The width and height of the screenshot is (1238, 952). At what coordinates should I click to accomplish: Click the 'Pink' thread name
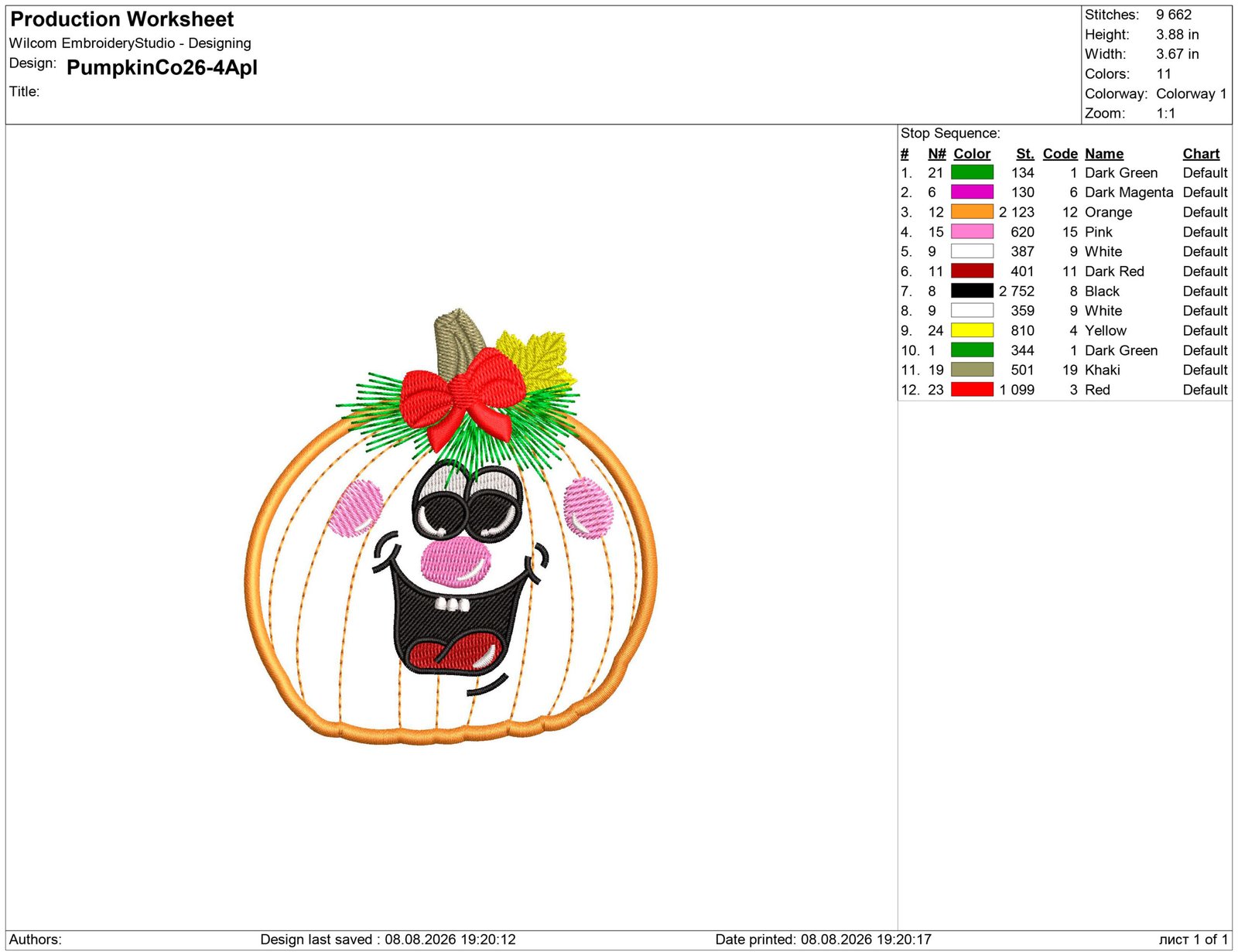coord(1099,232)
